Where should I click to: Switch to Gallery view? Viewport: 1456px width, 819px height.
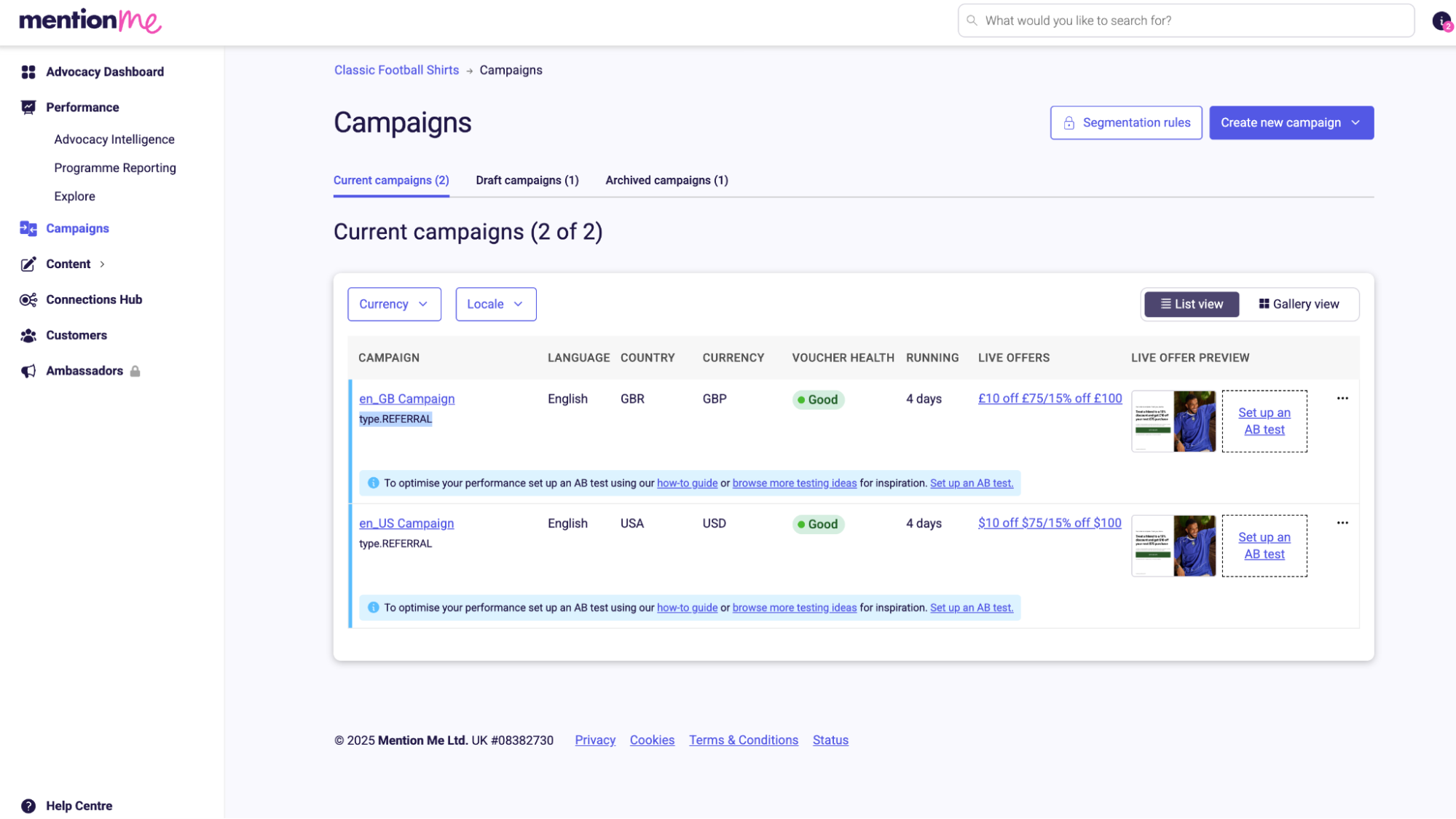coord(1299,304)
